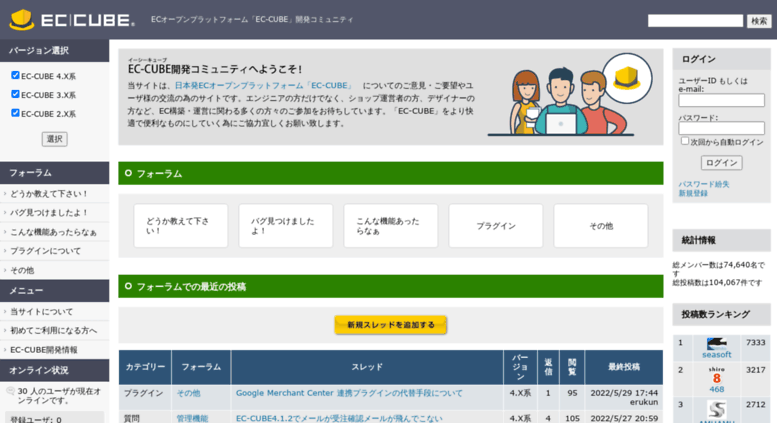Viewport: 777px width, 423px height.
Task: Click the online users speech bubble icon
Action: tap(10, 391)
